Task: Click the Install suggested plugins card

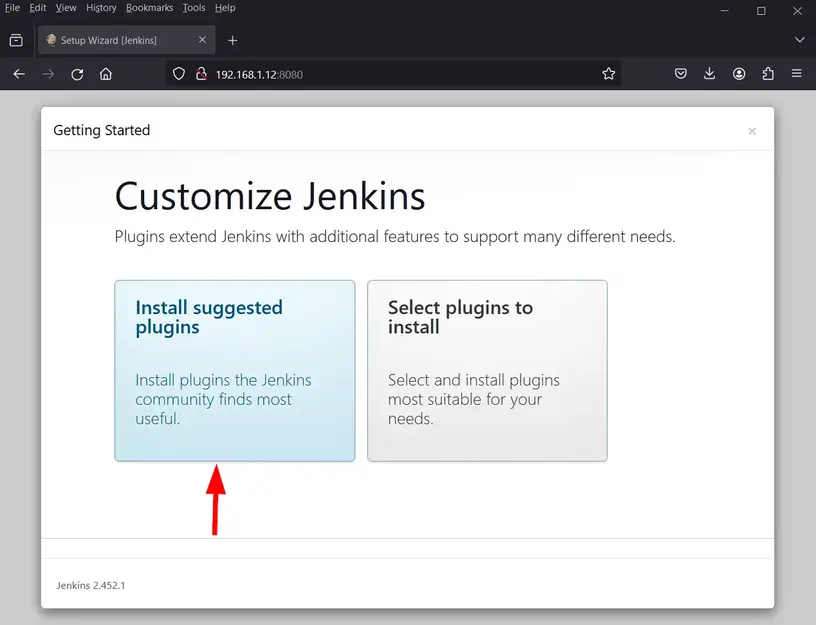Action: [234, 370]
